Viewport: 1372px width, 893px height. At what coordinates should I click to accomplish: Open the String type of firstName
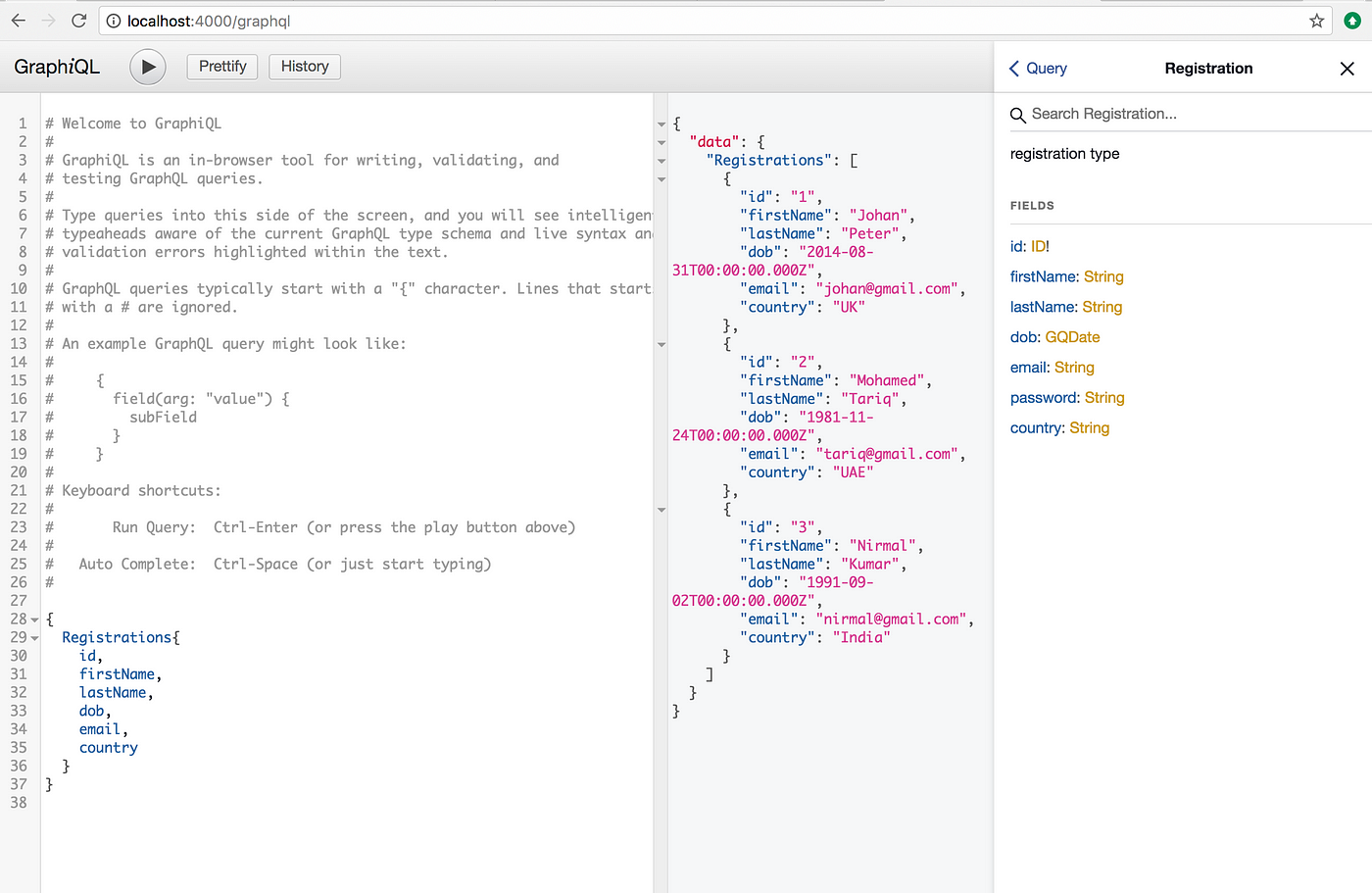pos(1103,276)
